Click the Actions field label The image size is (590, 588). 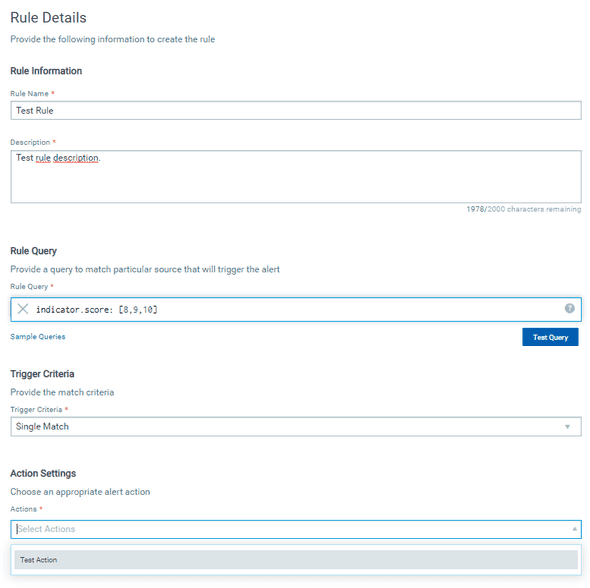pyautogui.click(x=23, y=509)
